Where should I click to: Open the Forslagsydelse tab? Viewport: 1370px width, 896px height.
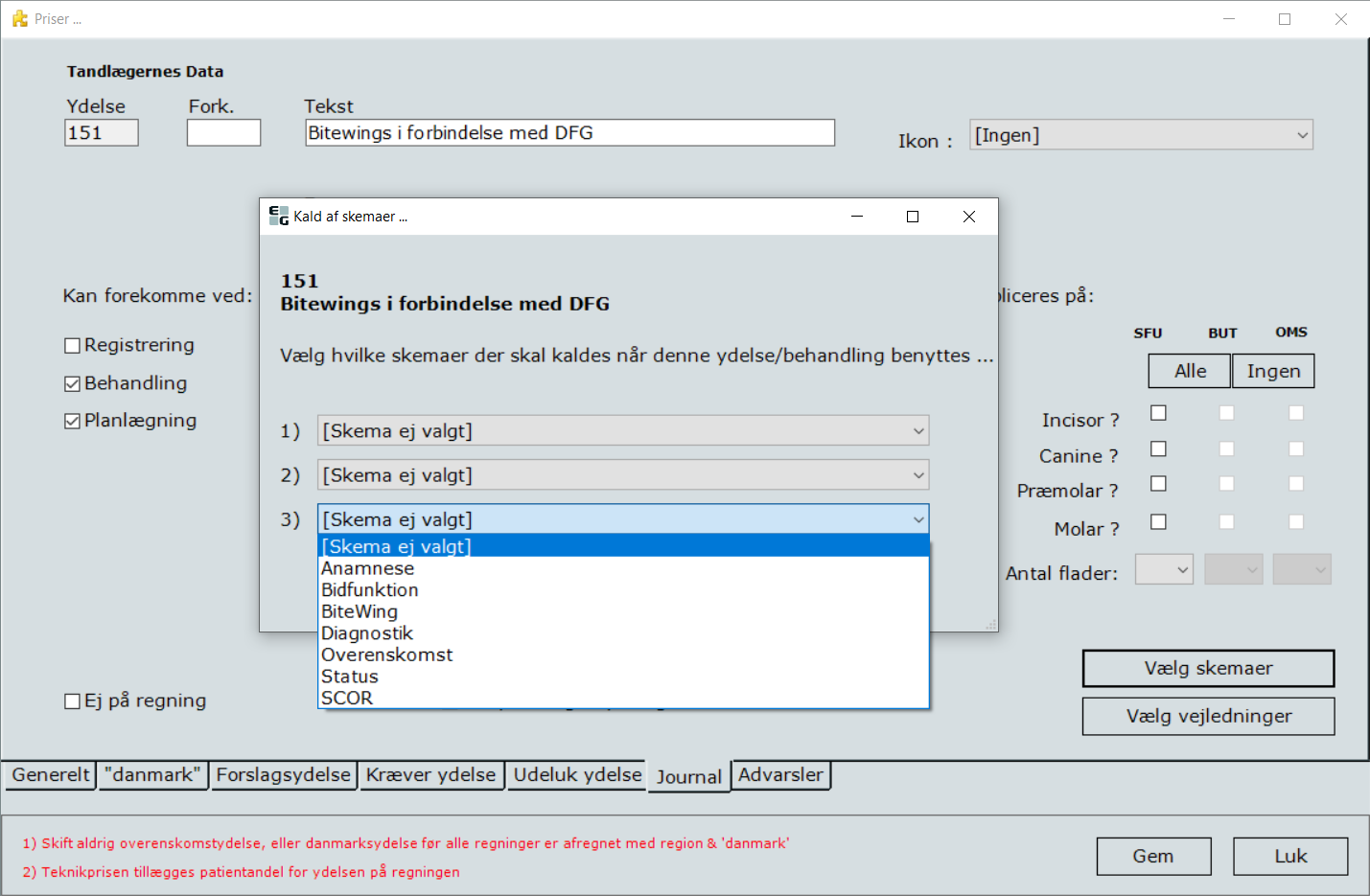tap(283, 775)
